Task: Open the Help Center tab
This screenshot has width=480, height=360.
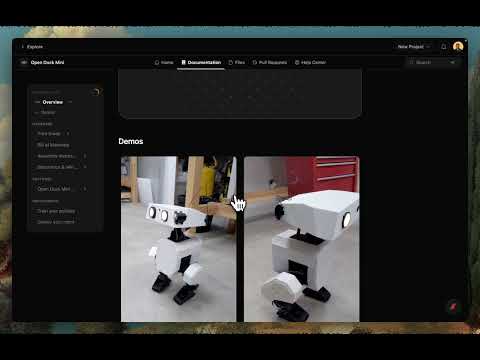Action: tap(310, 62)
